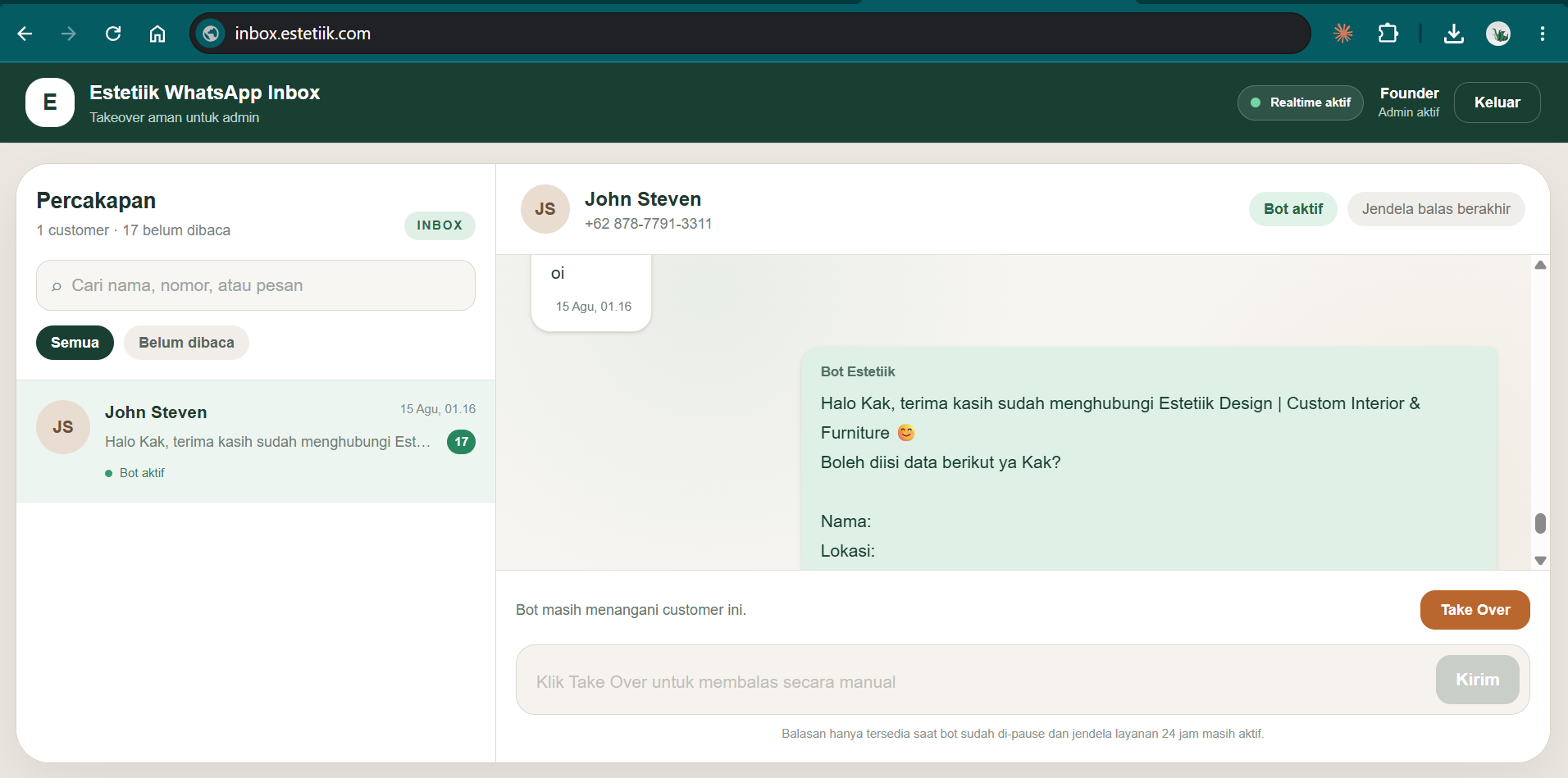This screenshot has width=1568, height=778.
Task: Open the browser extensions puzzle icon
Action: (x=1388, y=34)
